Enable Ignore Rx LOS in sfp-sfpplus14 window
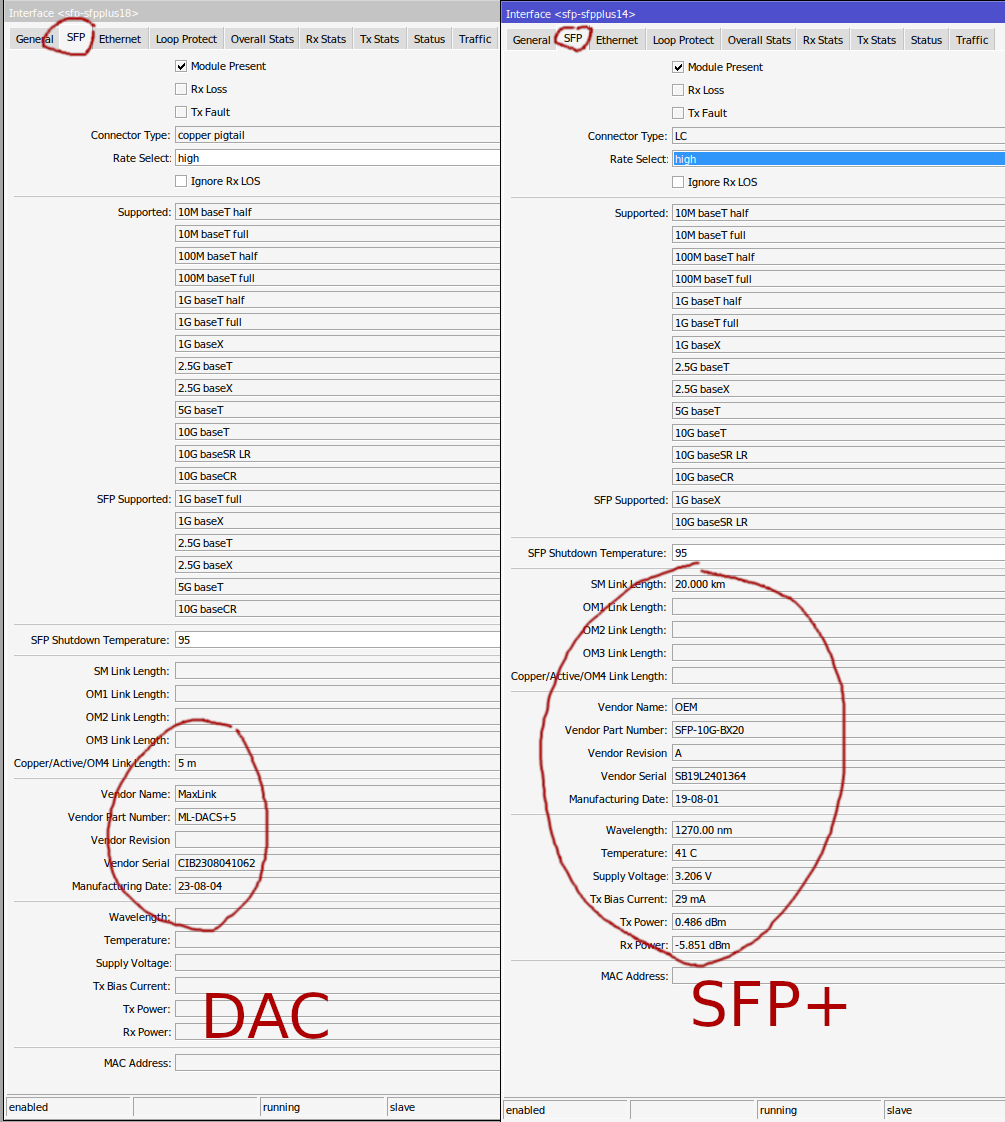The width and height of the screenshot is (1005, 1122). (x=678, y=182)
